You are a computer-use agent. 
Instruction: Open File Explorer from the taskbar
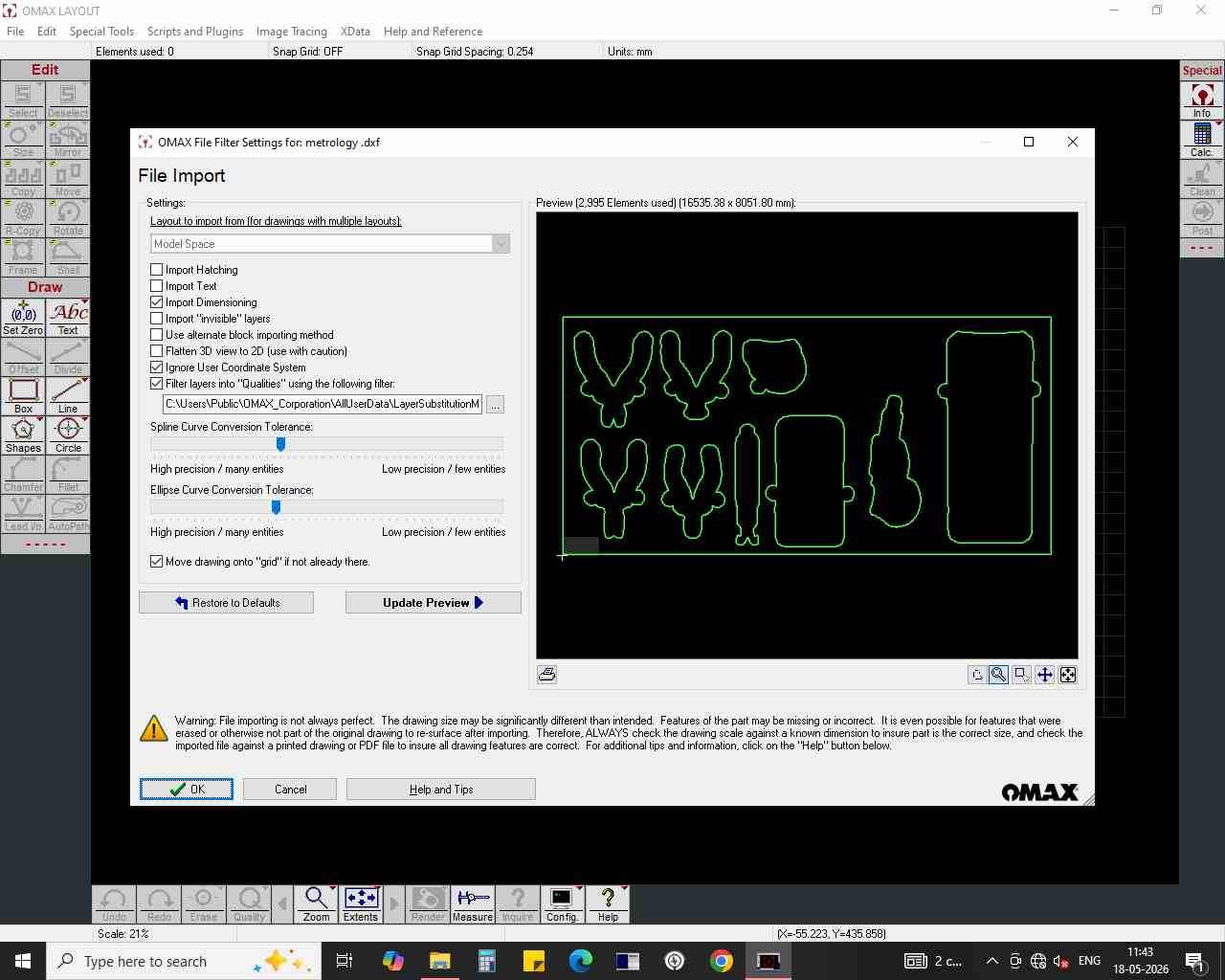tap(439, 961)
